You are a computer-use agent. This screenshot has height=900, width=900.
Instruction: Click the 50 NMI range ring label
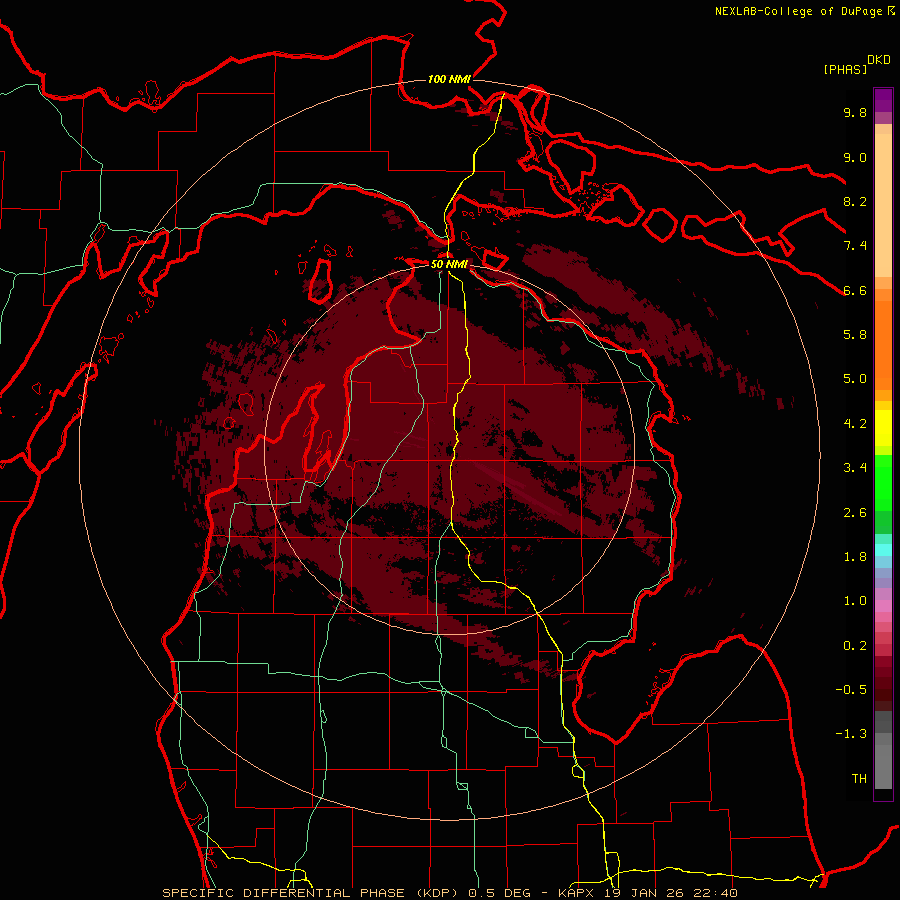449,264
